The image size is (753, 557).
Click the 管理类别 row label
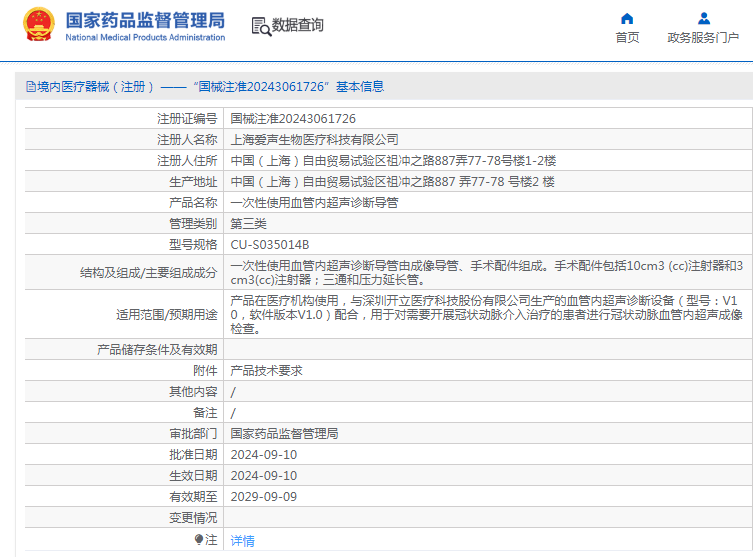point(193,224)
